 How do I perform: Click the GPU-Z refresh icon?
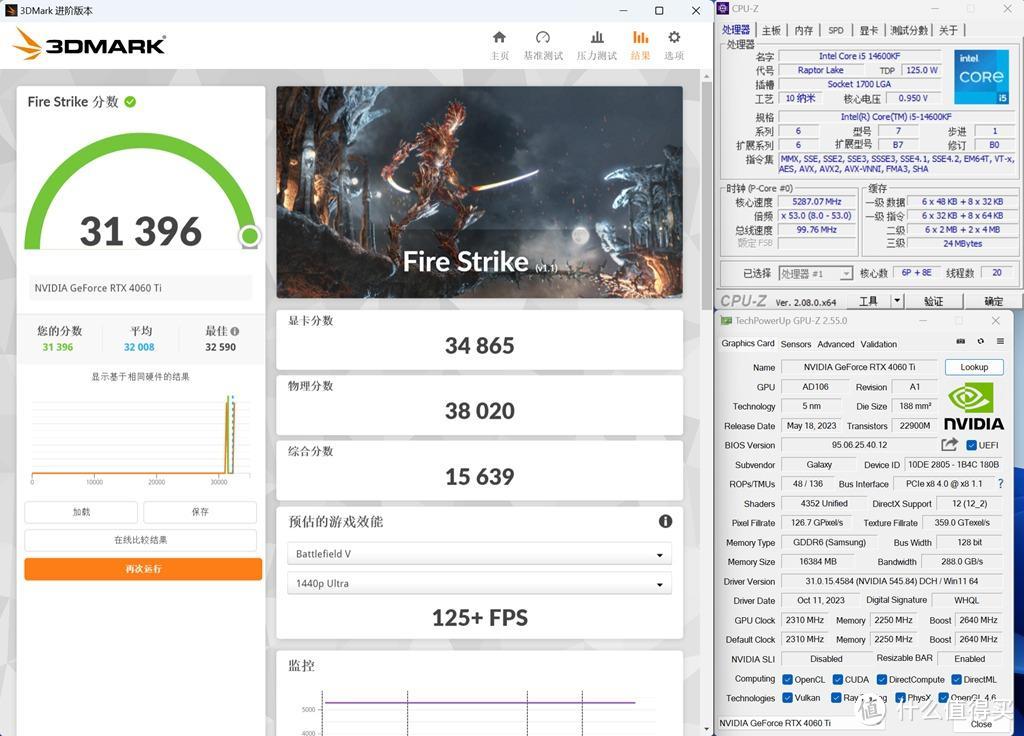coord(980,341)
